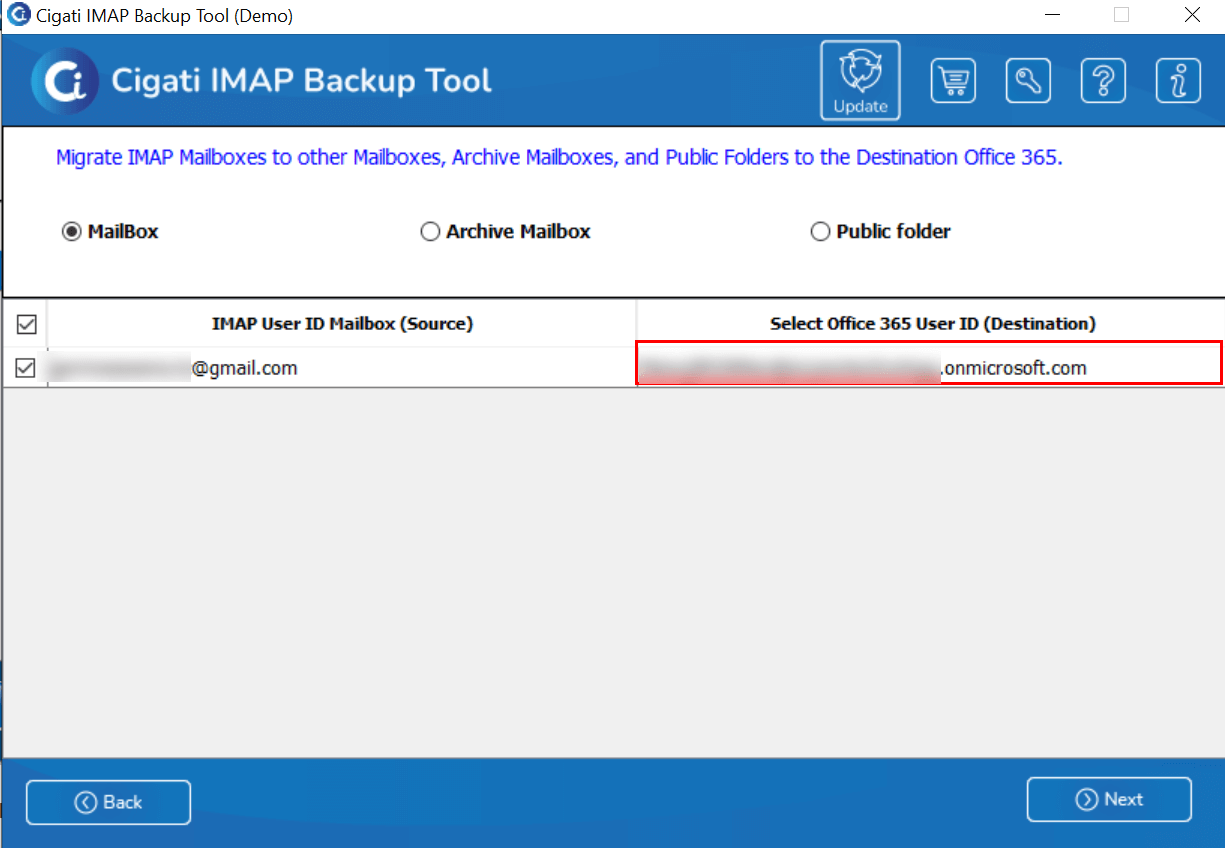Click the Cigati logo in header
Image resolution: width=1225 pixels, height=848 pixels.
pyautogui.click(x=65, y=80)
